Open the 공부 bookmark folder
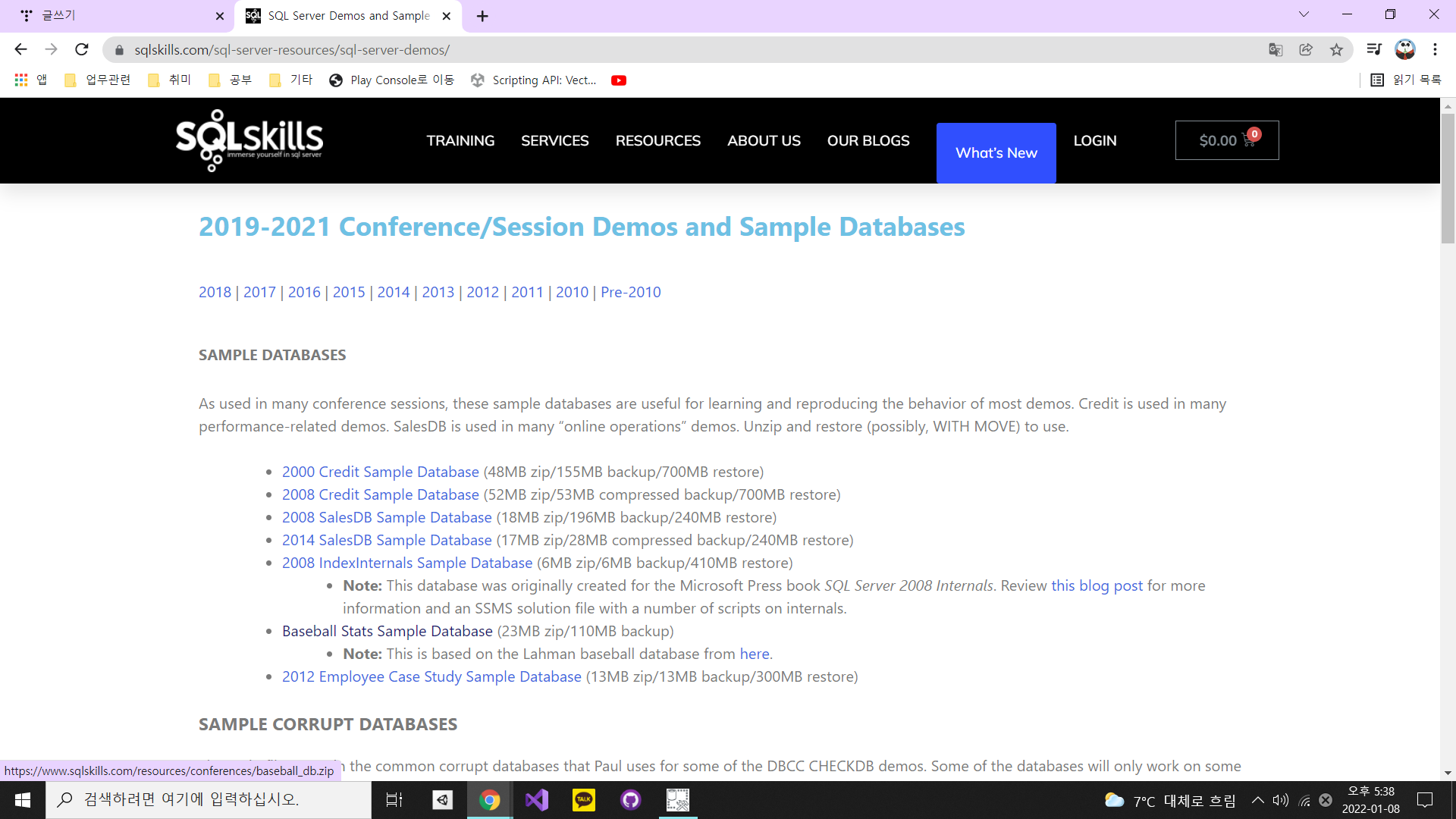Image resolution: width=1456 pixels, height=819 pixels. pyautogui.click(x=230, y=80)
